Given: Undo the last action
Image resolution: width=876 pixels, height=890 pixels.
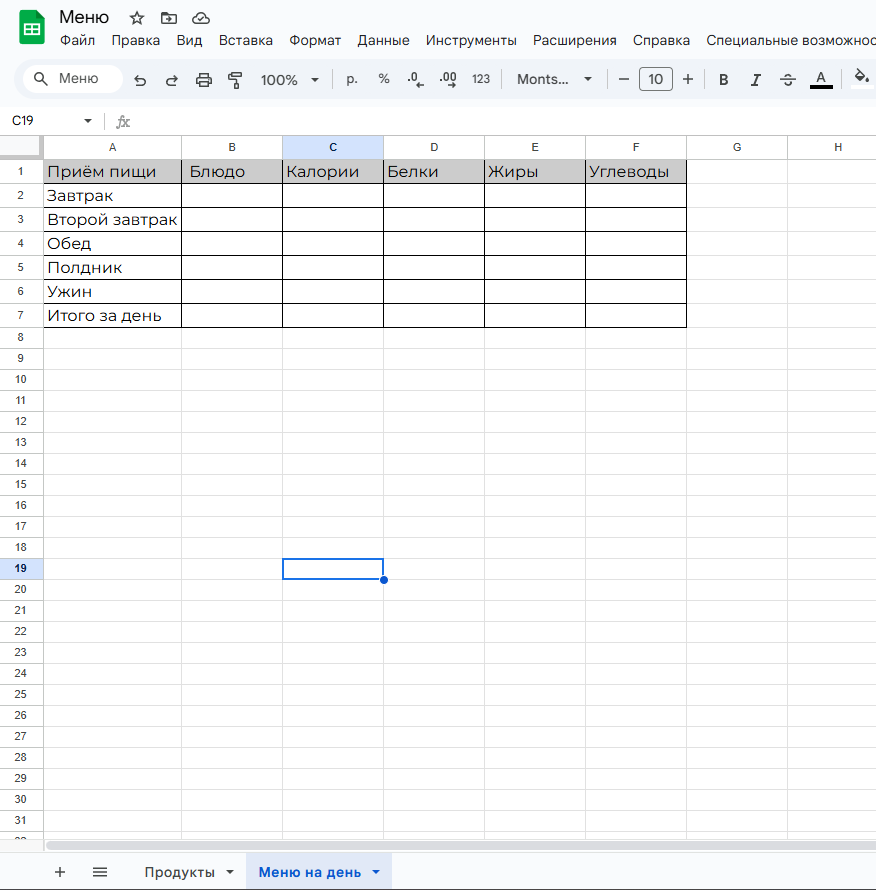Looking at the screenshot, I should tap(140, 79).
